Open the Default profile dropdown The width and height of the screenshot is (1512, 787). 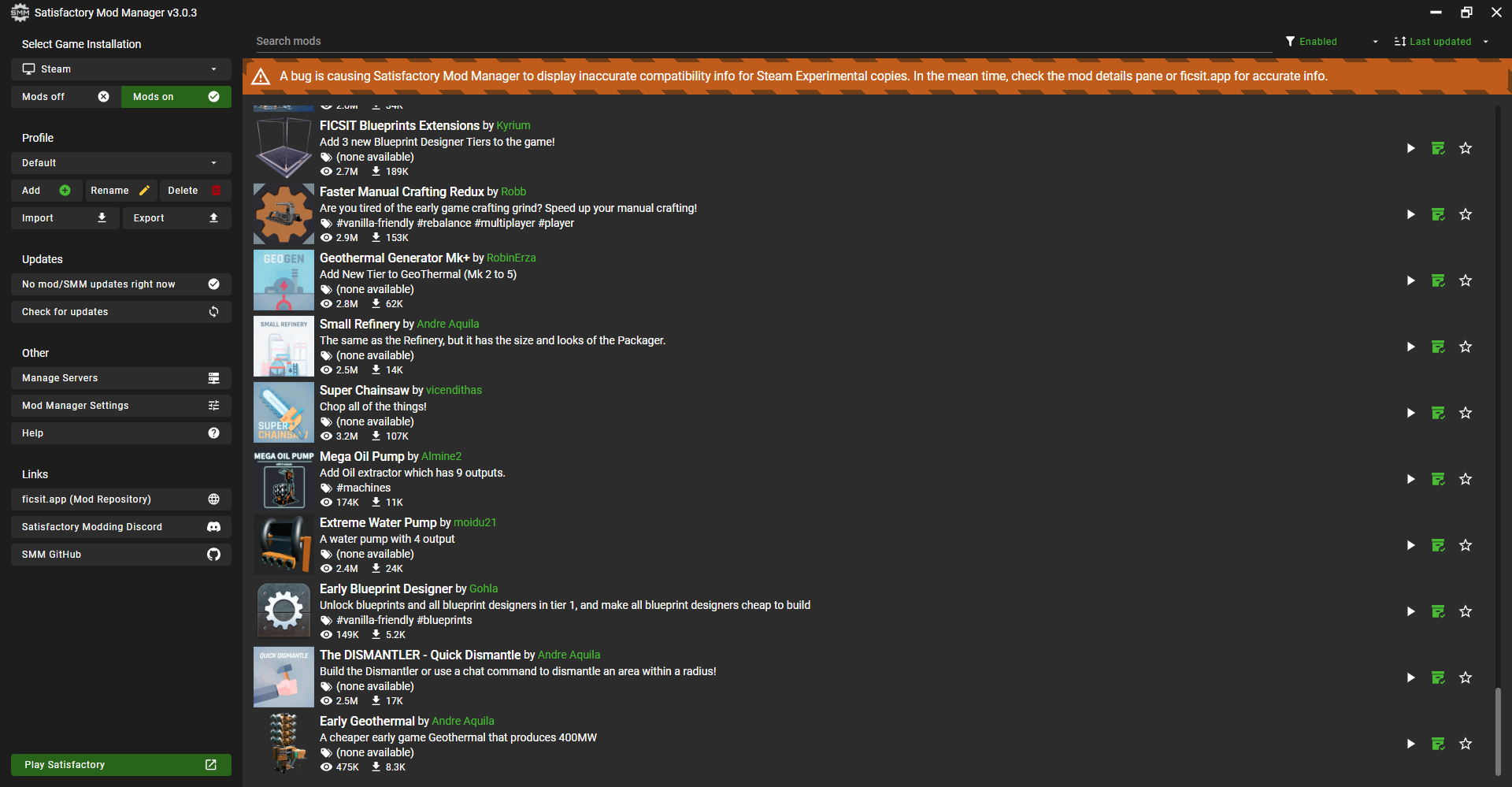point(121,163)
